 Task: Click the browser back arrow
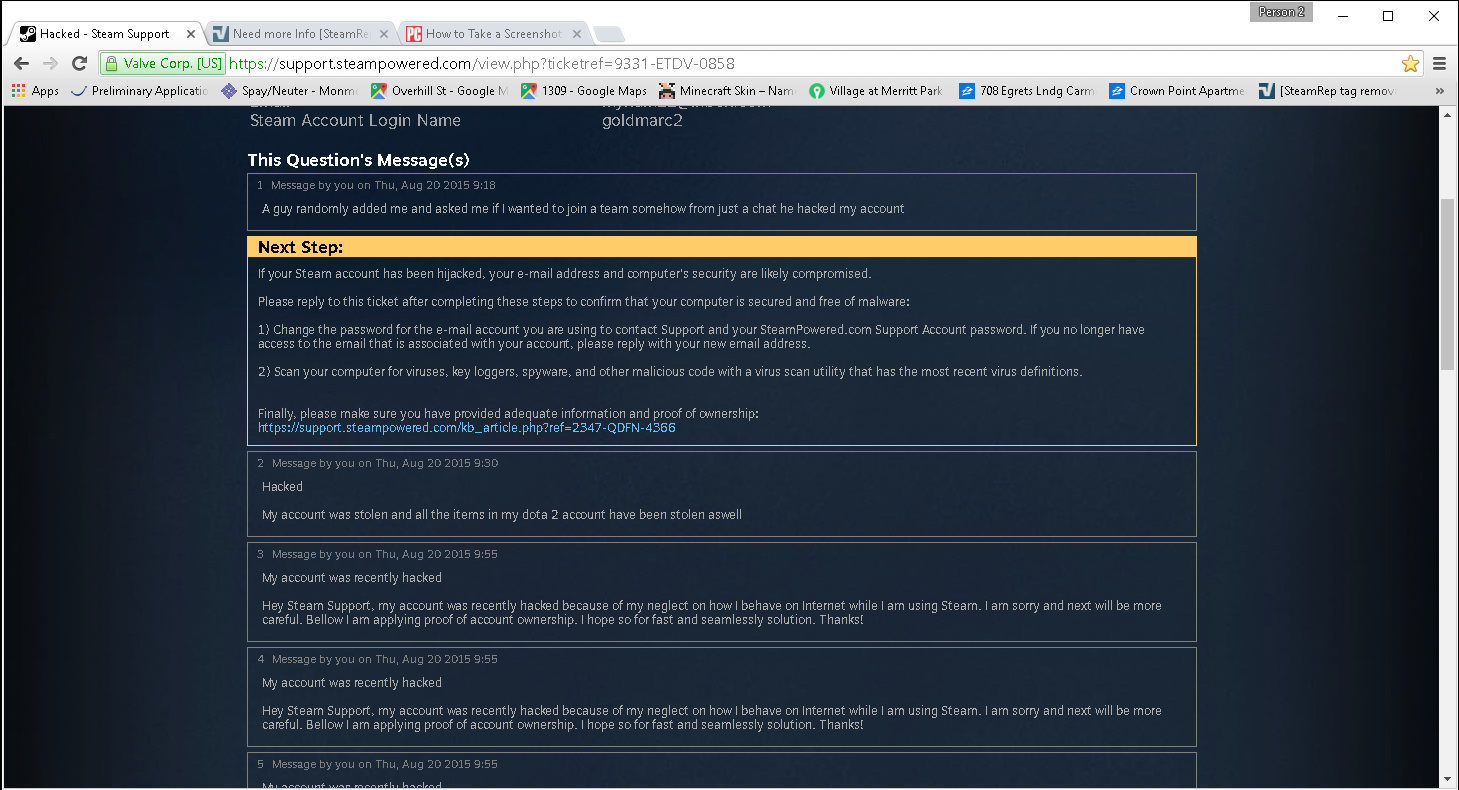point(21,63)
